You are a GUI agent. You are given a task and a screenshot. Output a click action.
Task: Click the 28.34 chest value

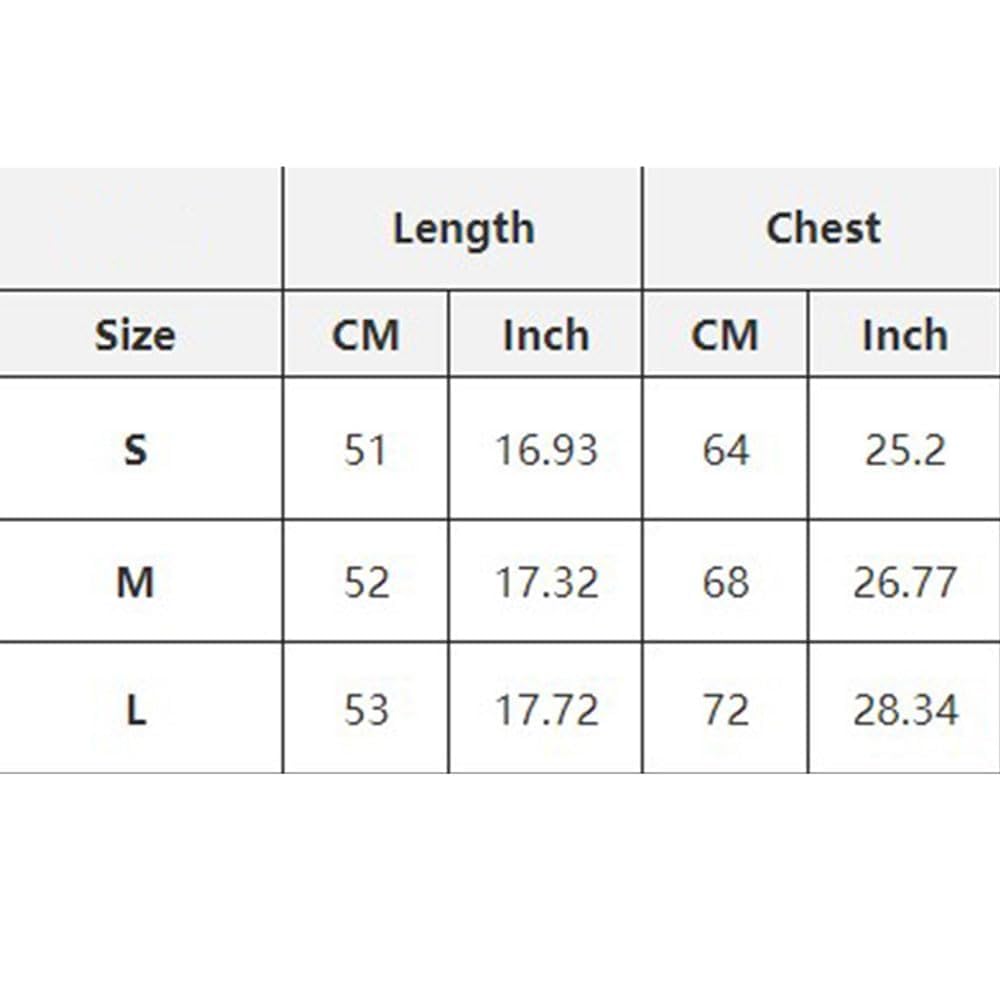tap(904, 709)
